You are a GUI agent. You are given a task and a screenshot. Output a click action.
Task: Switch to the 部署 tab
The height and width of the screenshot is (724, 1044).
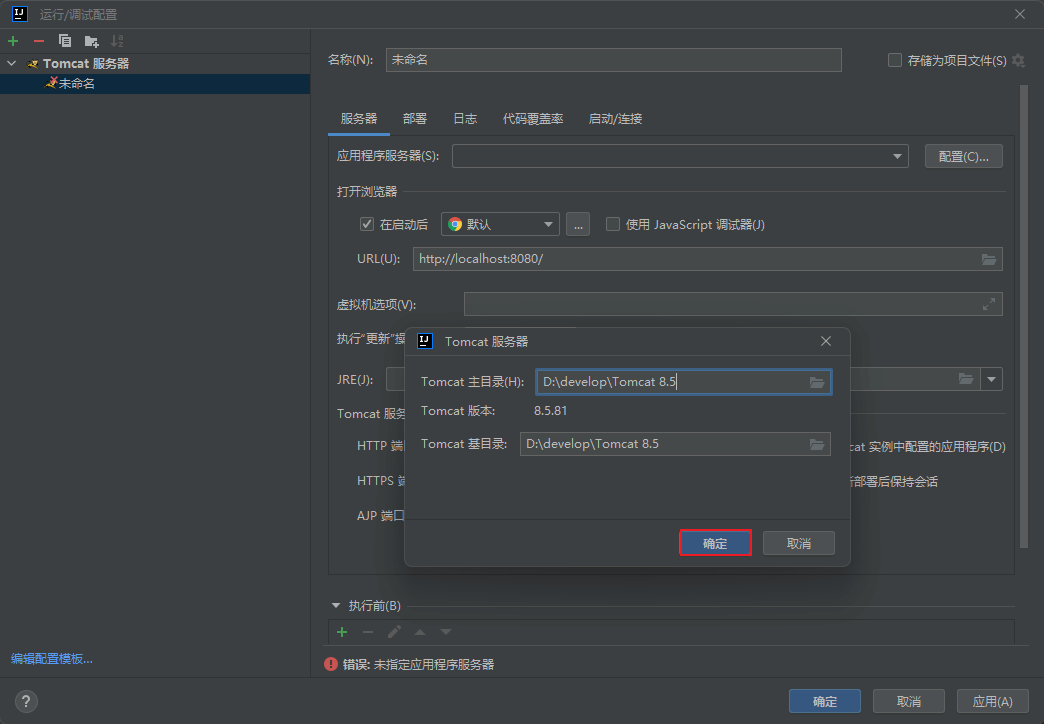pyautogui.click(x=415, y=119)
